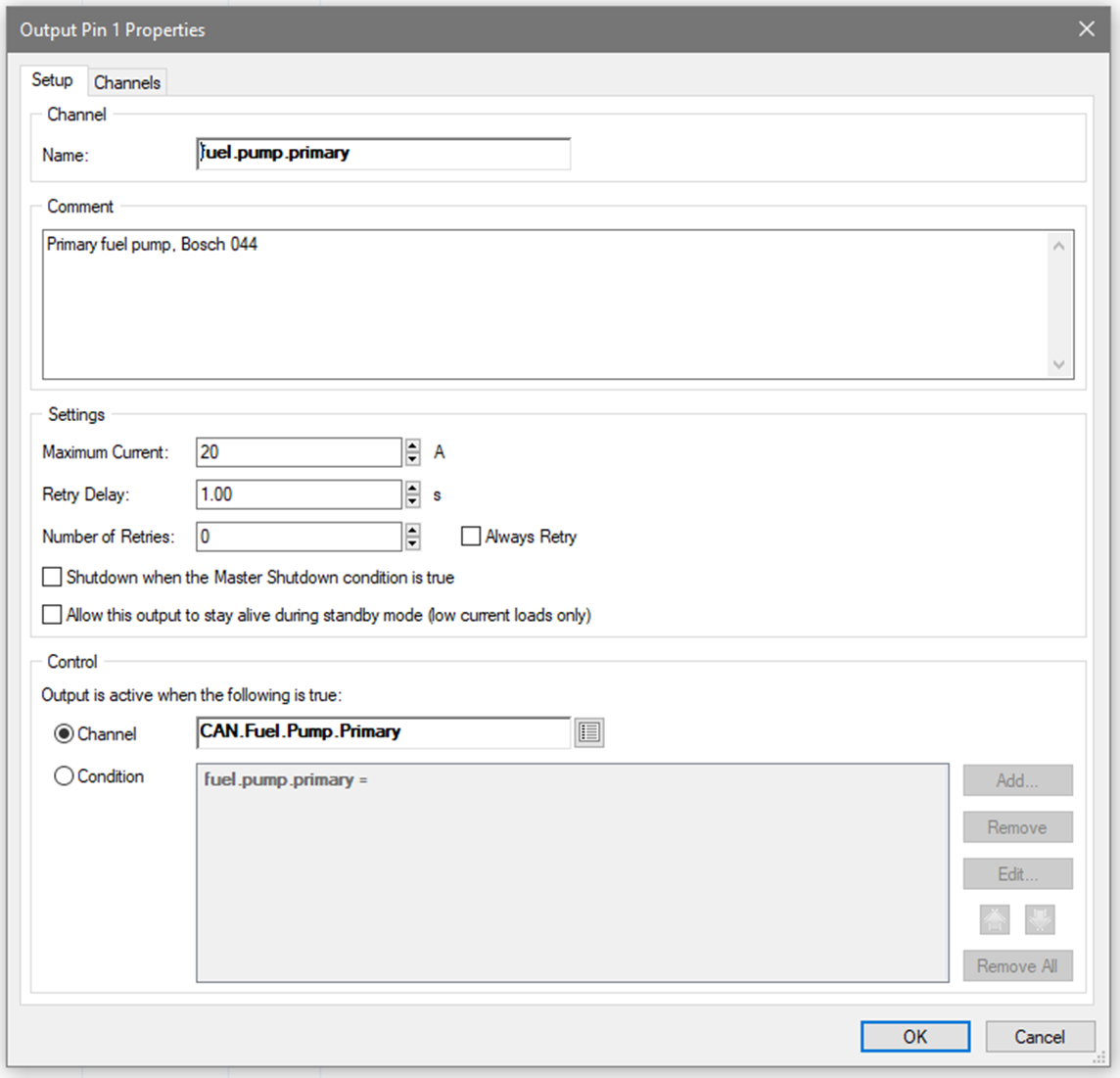Click the Cancel button

(1039, 1037)
